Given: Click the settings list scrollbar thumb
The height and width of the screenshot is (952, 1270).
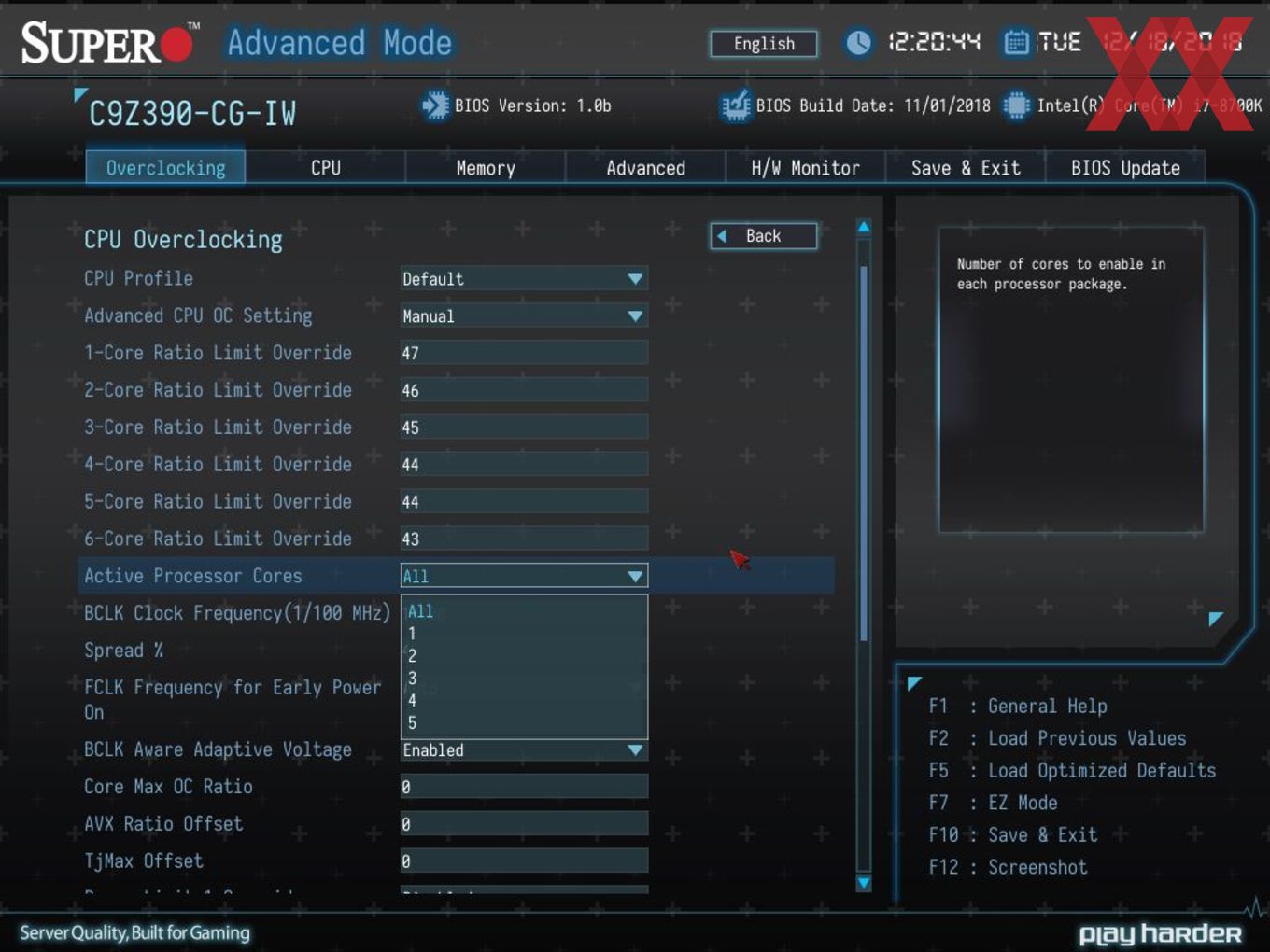Looking at the screenshot, I should 864,453.
